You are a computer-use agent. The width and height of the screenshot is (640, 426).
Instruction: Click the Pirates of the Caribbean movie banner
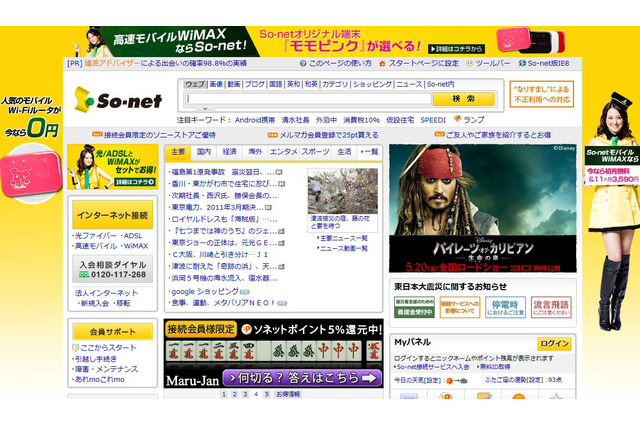coord(482,208)
